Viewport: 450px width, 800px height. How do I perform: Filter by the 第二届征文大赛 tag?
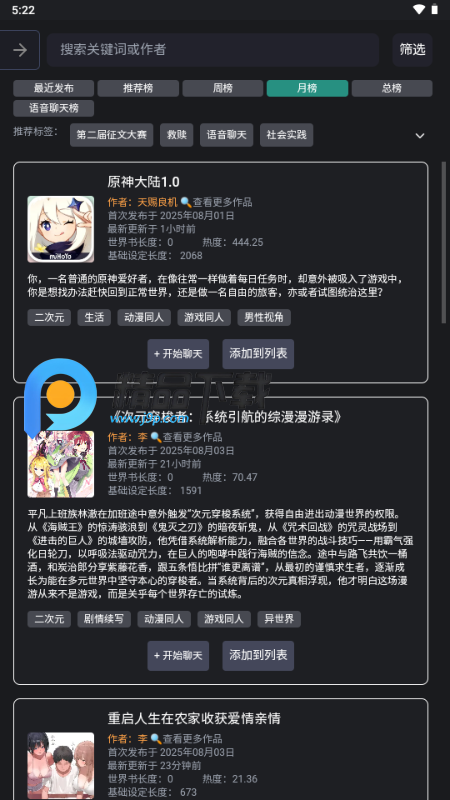(x=112, y=135)
